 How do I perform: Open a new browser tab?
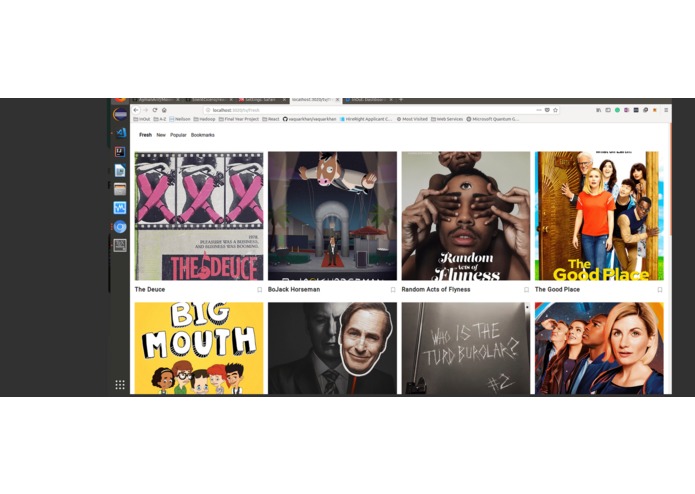401,100
